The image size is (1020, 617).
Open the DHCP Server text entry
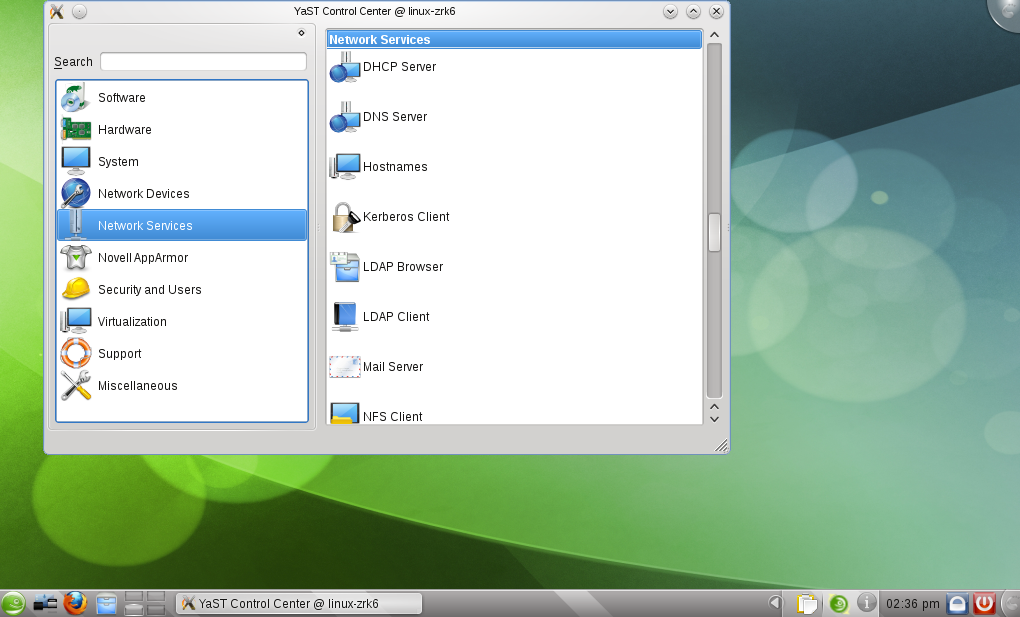coord(399,67)
